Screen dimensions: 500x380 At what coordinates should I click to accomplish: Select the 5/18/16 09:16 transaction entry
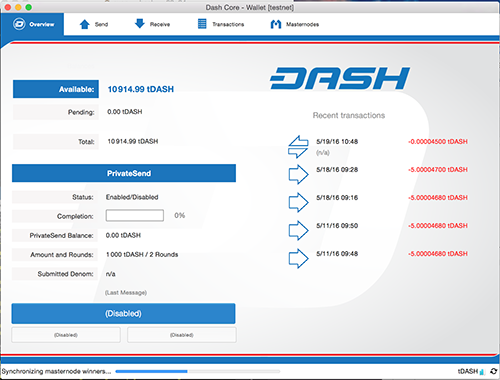[x=377, y=202]
